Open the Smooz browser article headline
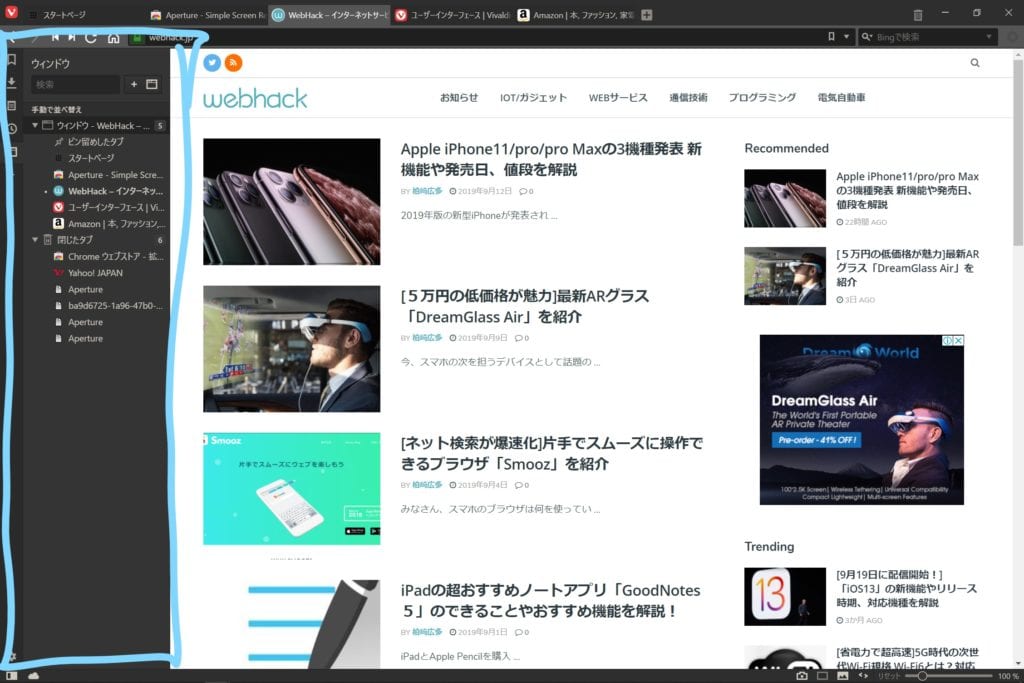This screenshot has height=683, width=1024. (552, 453)
